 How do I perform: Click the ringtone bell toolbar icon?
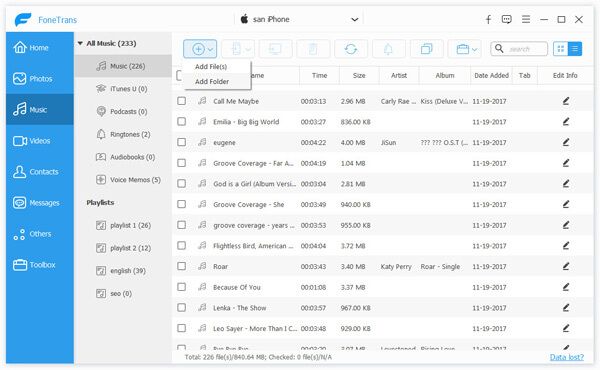pyautogui.click(x=388, y=49)
